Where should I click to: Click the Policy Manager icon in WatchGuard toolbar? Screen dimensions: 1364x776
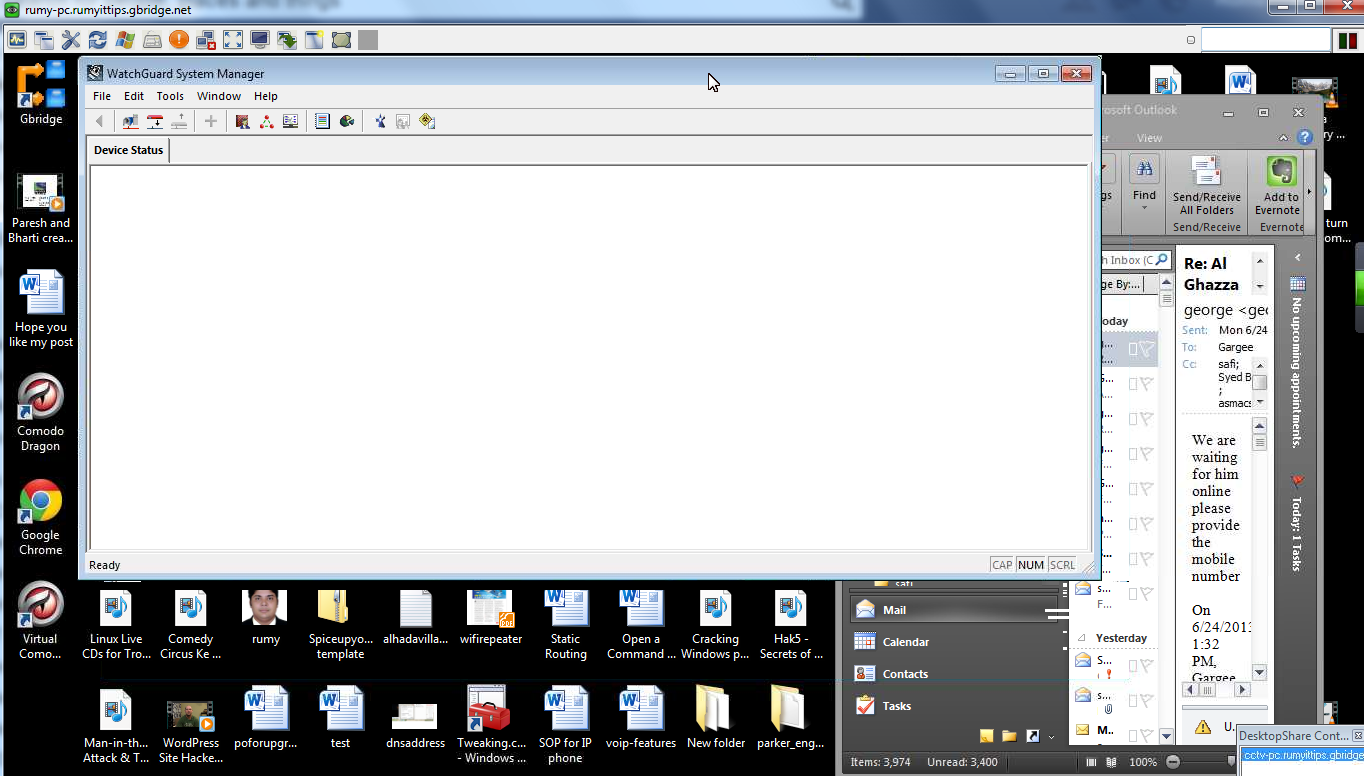tap(242, 121)
